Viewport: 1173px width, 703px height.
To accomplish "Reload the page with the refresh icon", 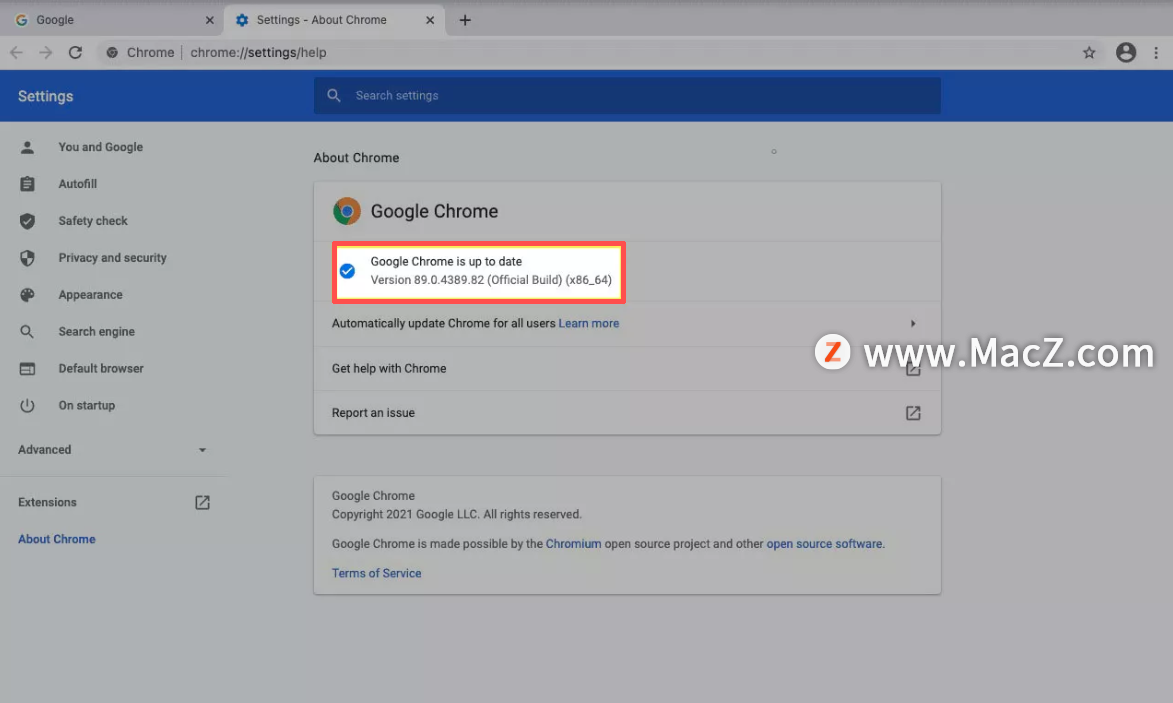I will pos(76,52).
